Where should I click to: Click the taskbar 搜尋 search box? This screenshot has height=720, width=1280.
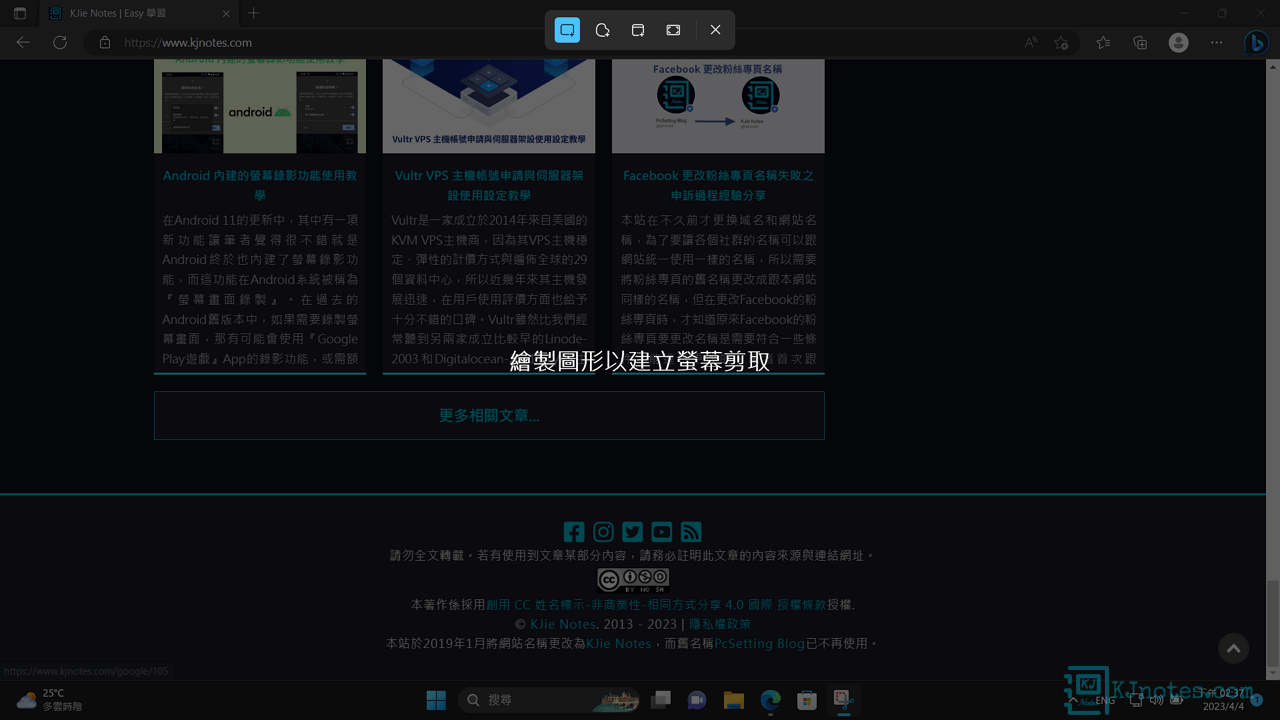(x=550, y=700)
